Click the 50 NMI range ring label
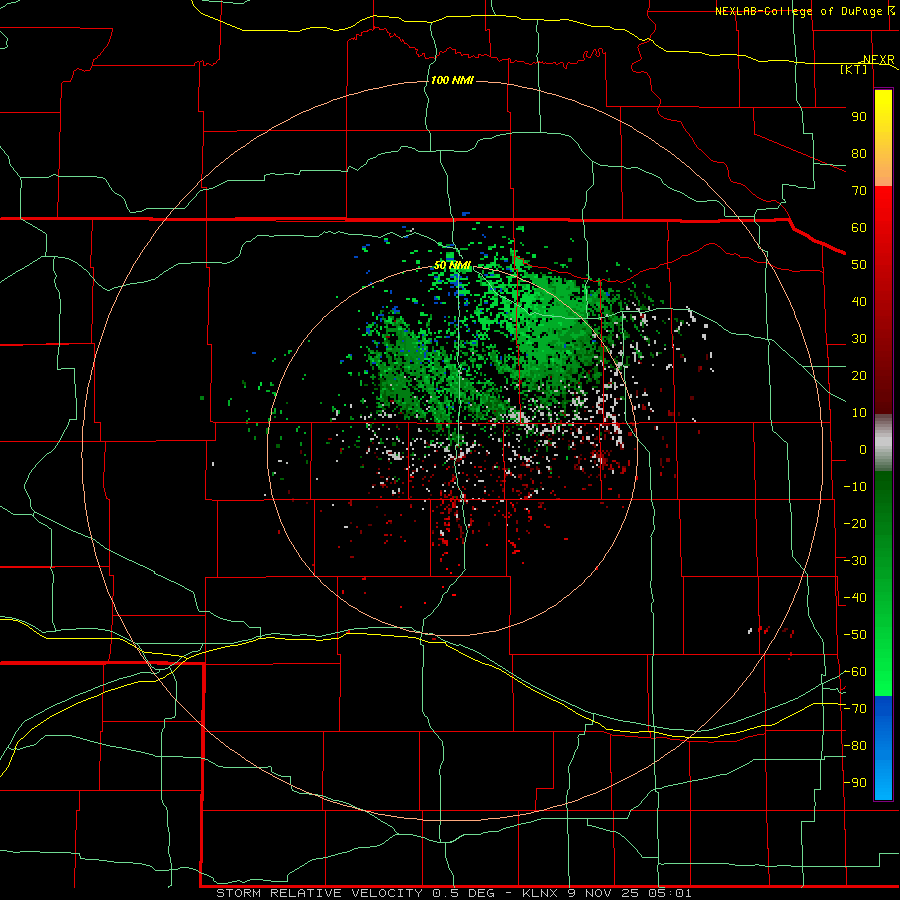This screenshot has height=900, width=900. click(x=452, y=265)
